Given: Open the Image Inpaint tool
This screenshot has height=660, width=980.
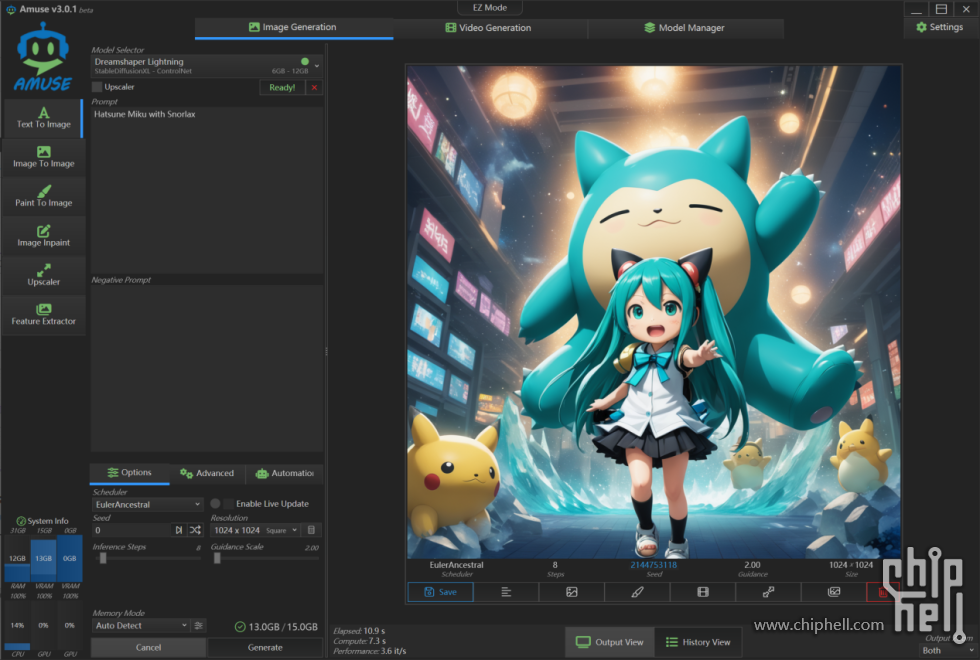Looking at the screenshot, I should coord(43,236).
